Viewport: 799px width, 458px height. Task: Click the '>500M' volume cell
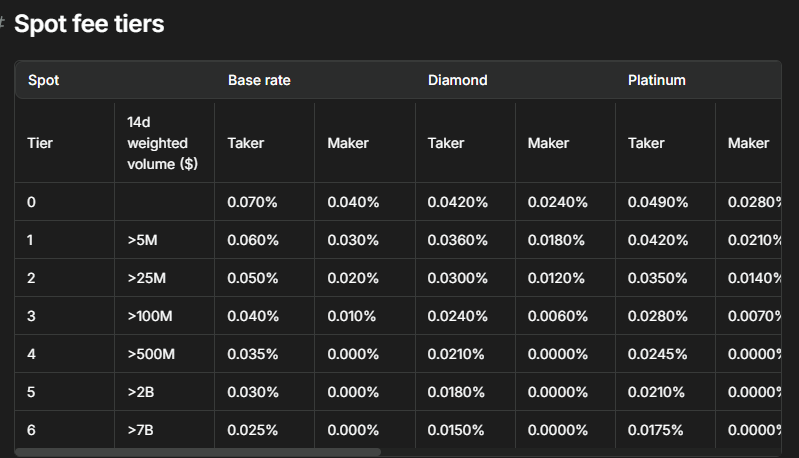151,354
